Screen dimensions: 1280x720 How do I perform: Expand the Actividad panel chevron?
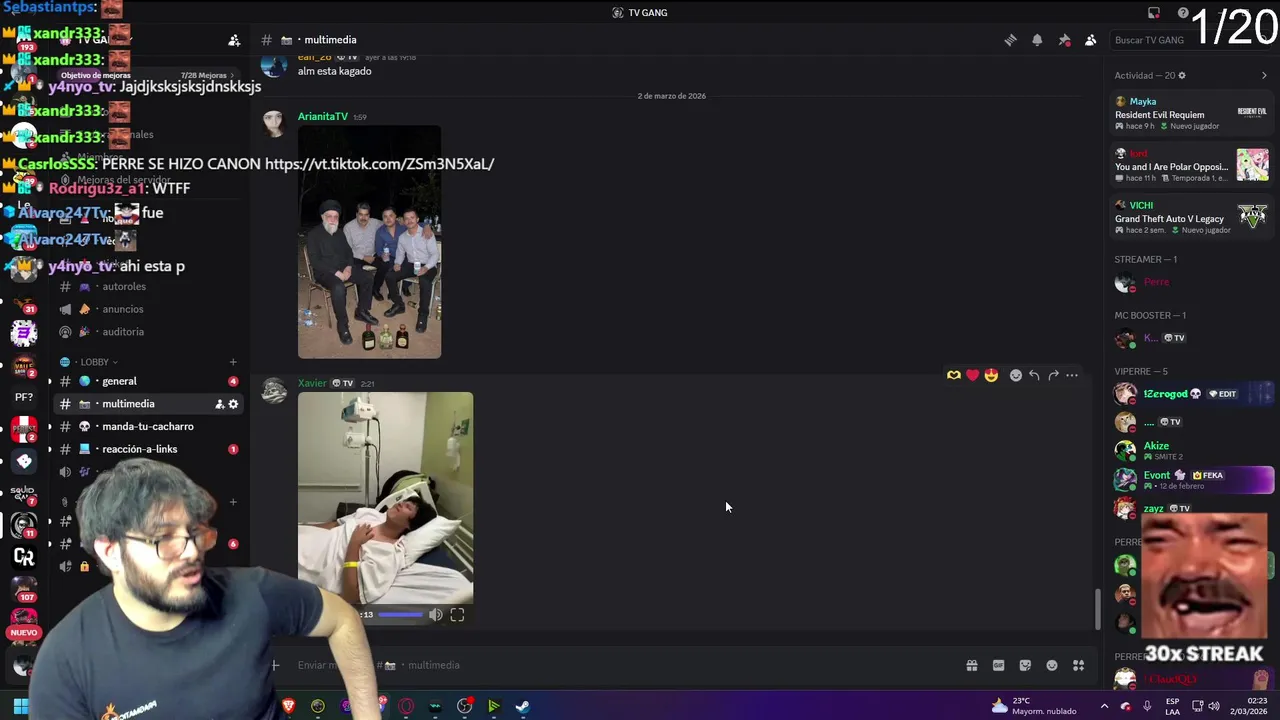click(x=1264, y=75)
